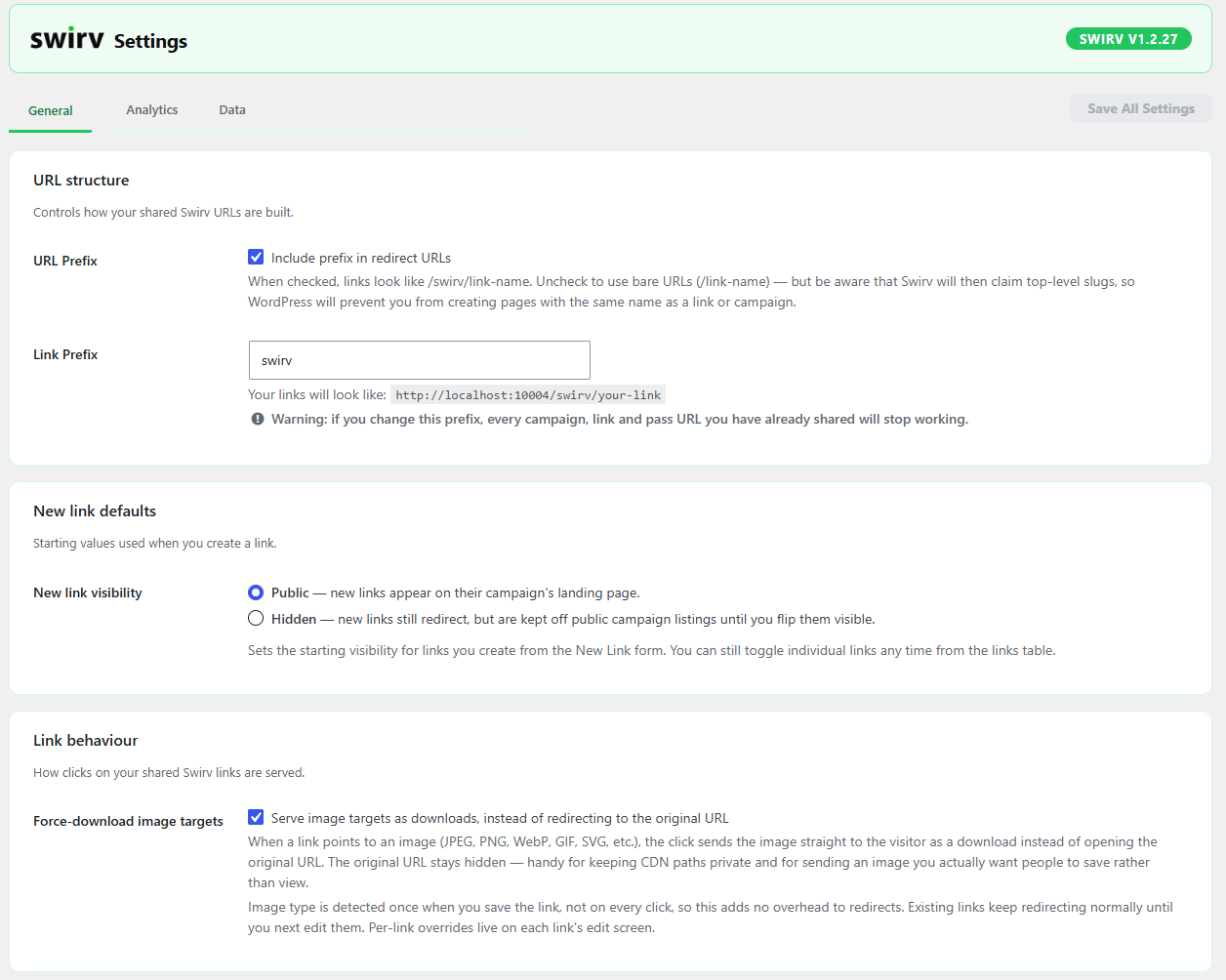Click the Save All Settings button
The image size is (1226, 980).
(1141, 108)
